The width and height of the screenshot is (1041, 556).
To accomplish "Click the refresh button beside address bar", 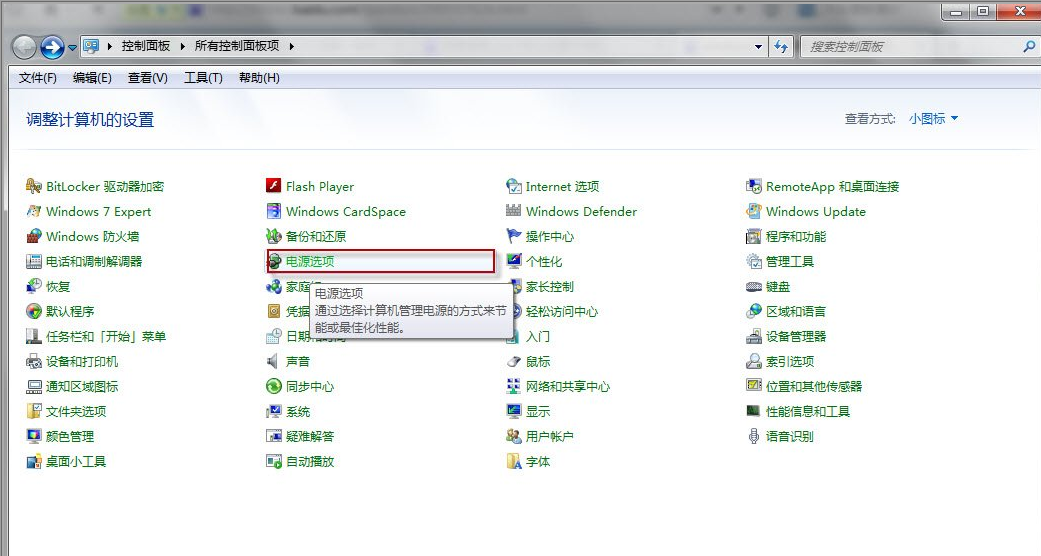I will point(782,46).
